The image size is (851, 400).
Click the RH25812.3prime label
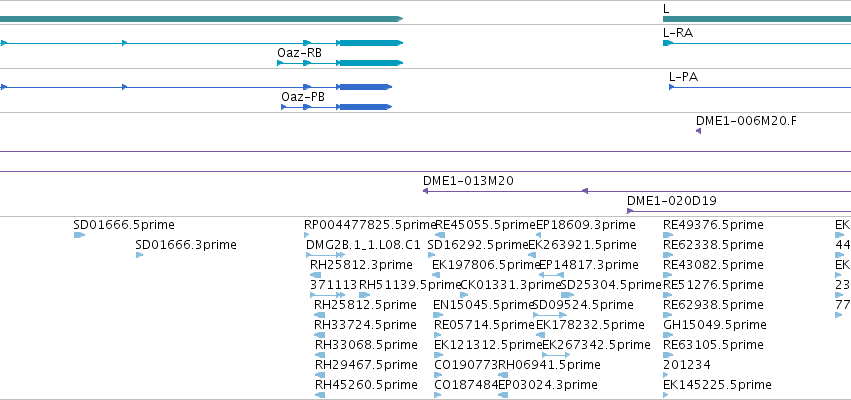tap(361, 265)
